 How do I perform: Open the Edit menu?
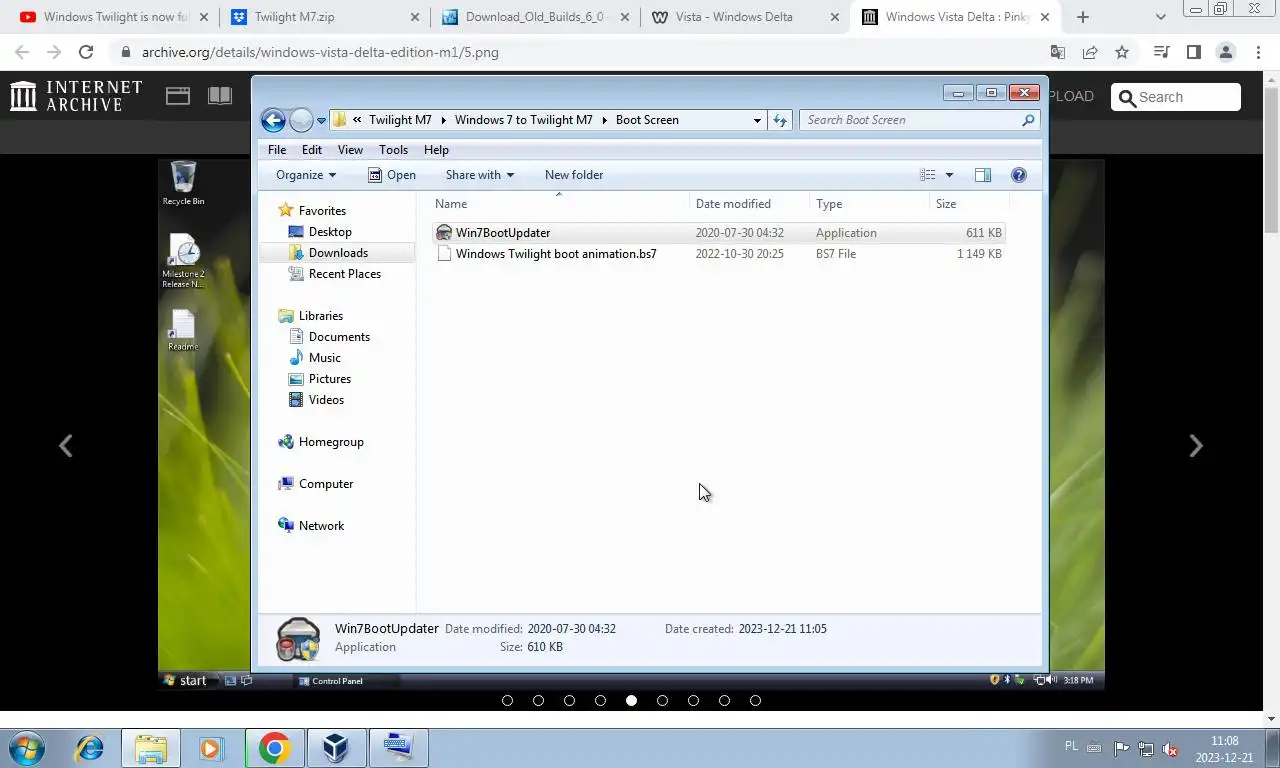tap(312, 150)
